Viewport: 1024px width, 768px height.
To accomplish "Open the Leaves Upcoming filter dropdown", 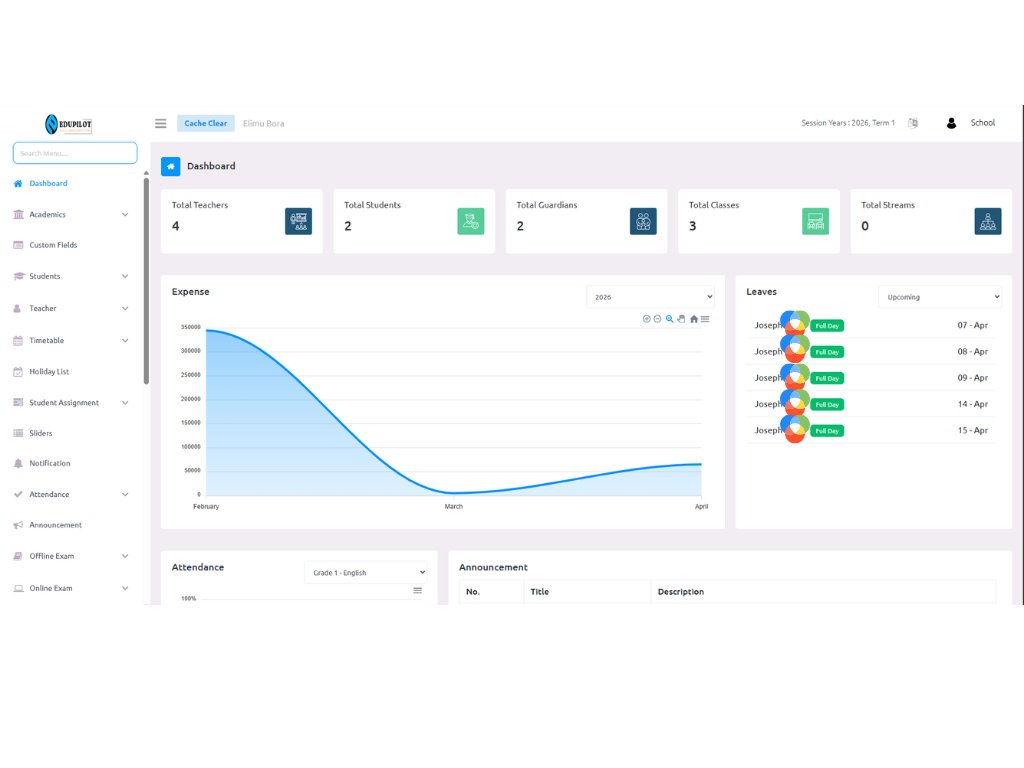I will pyautogui.click(x=939, y=297).
